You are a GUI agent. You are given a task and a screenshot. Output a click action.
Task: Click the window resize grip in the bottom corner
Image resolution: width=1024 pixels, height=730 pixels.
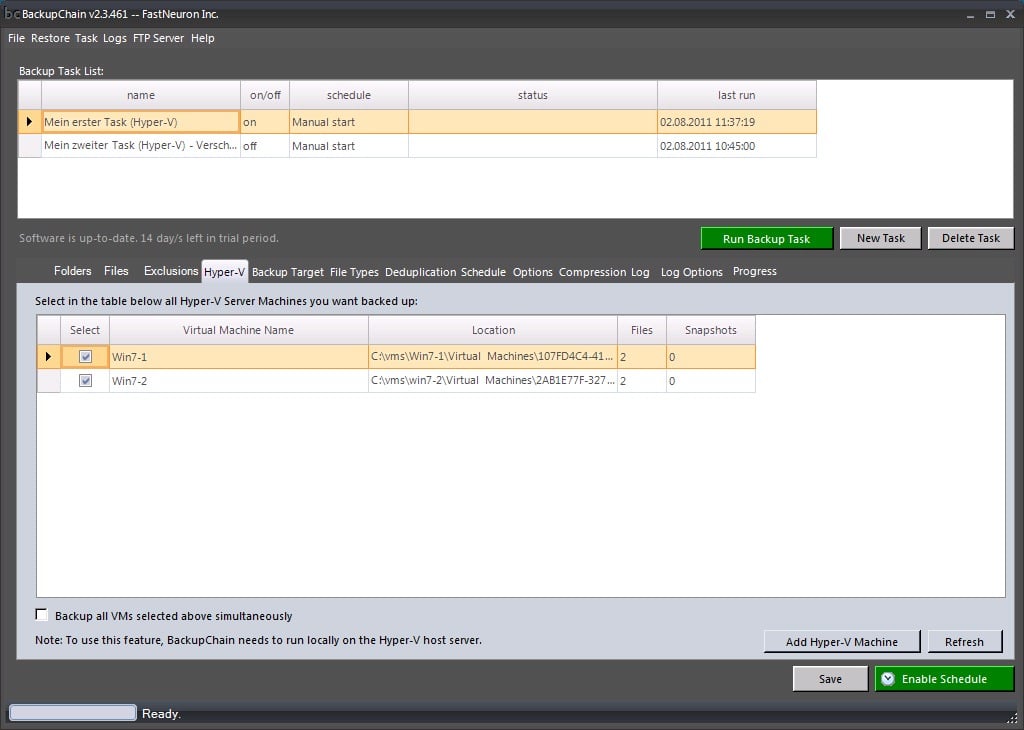point(1012,718)
